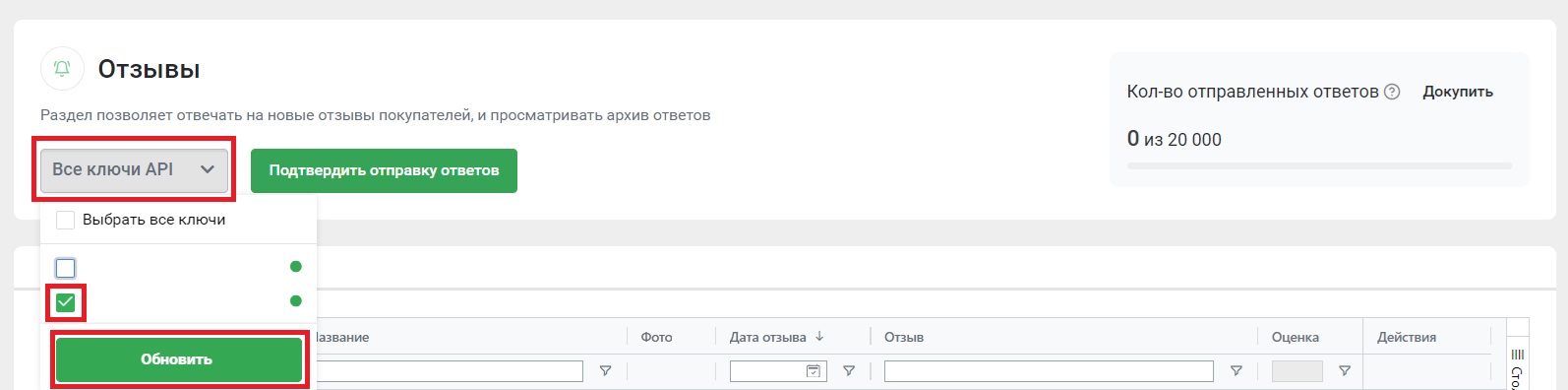
Task: Click the Отзыв column header
Action: tap(904, 337)
